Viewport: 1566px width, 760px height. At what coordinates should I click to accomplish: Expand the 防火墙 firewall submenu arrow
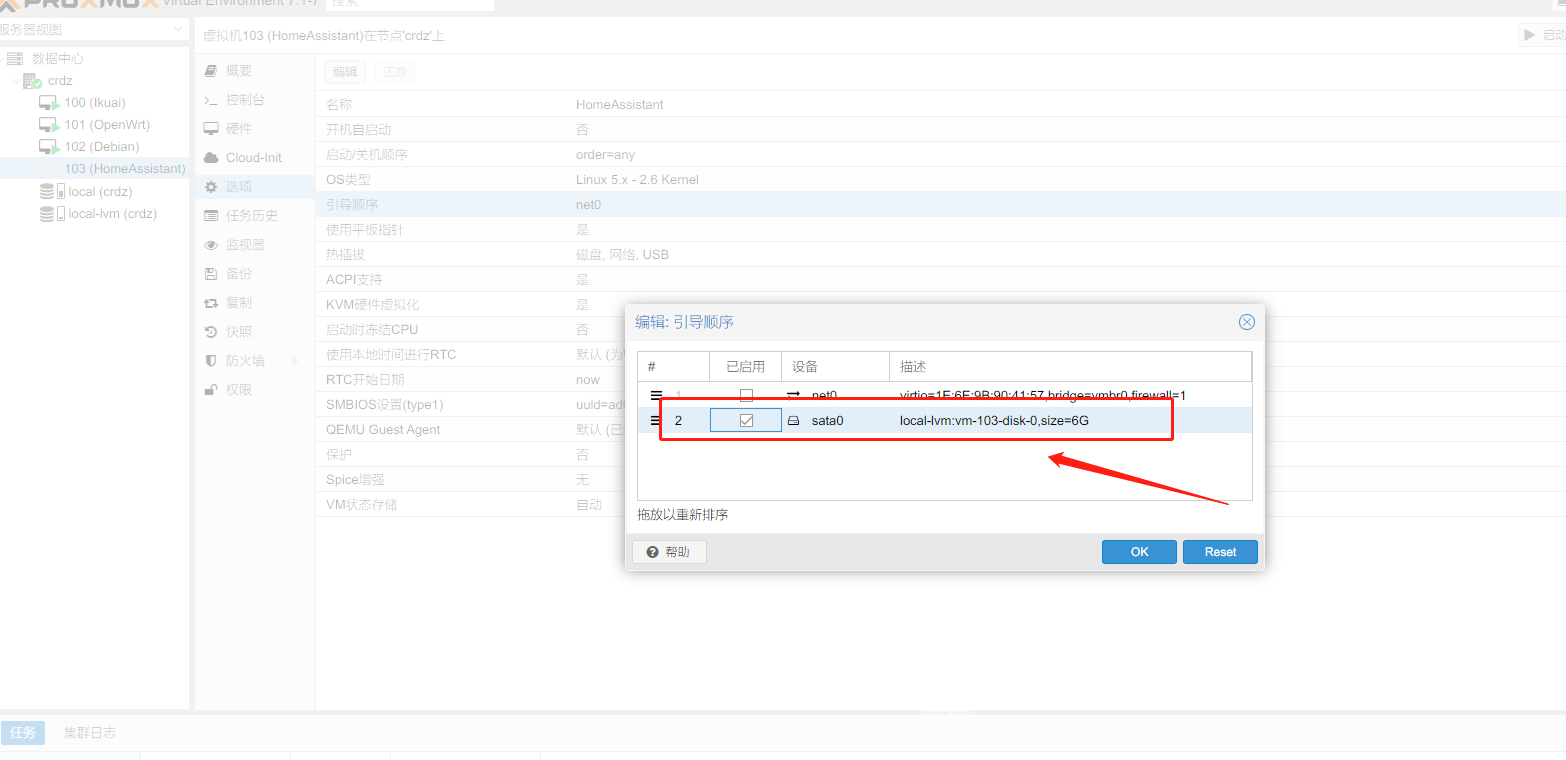coord(295,360)
